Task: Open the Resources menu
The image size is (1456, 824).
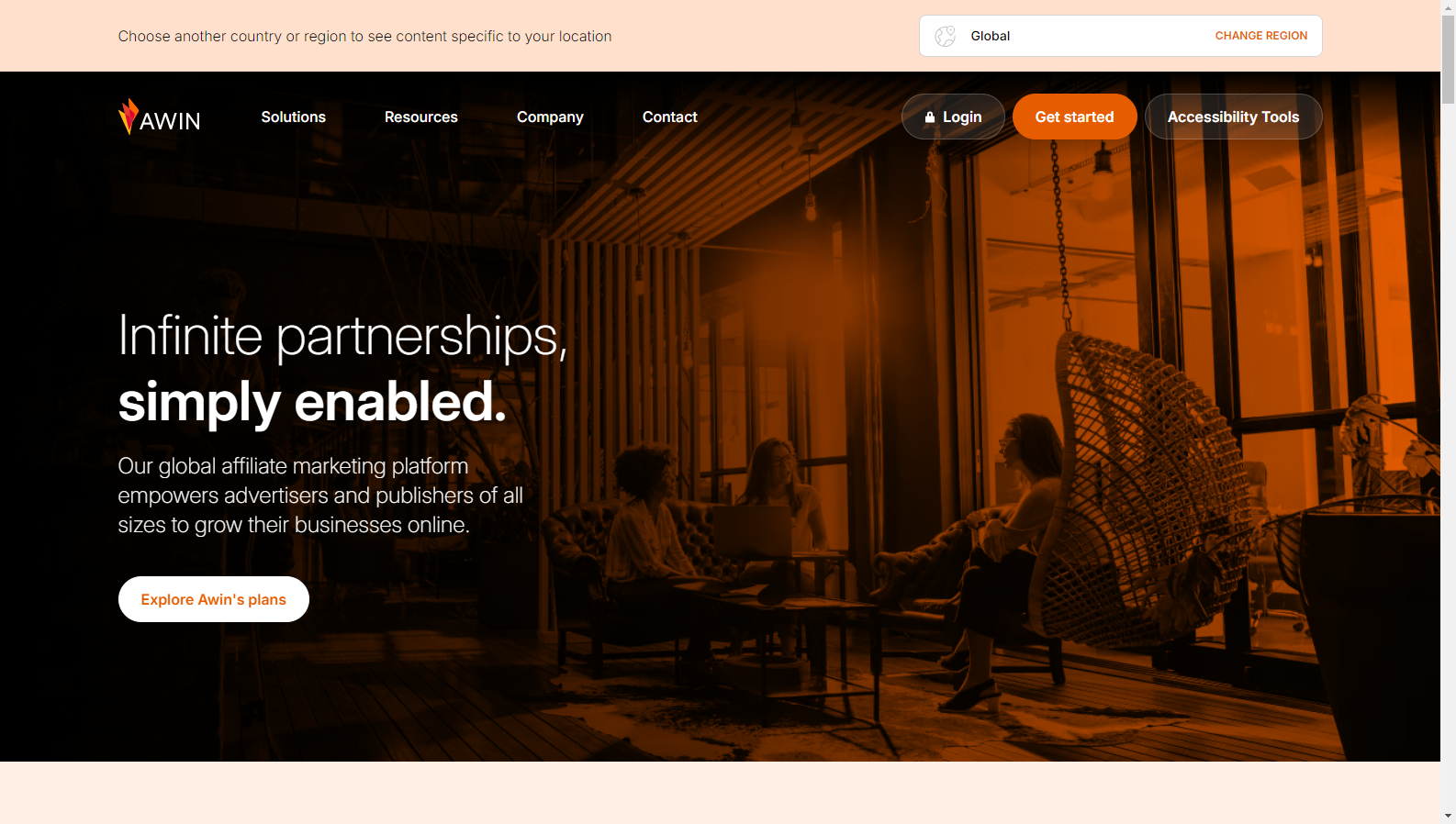Action: (420, 117)
